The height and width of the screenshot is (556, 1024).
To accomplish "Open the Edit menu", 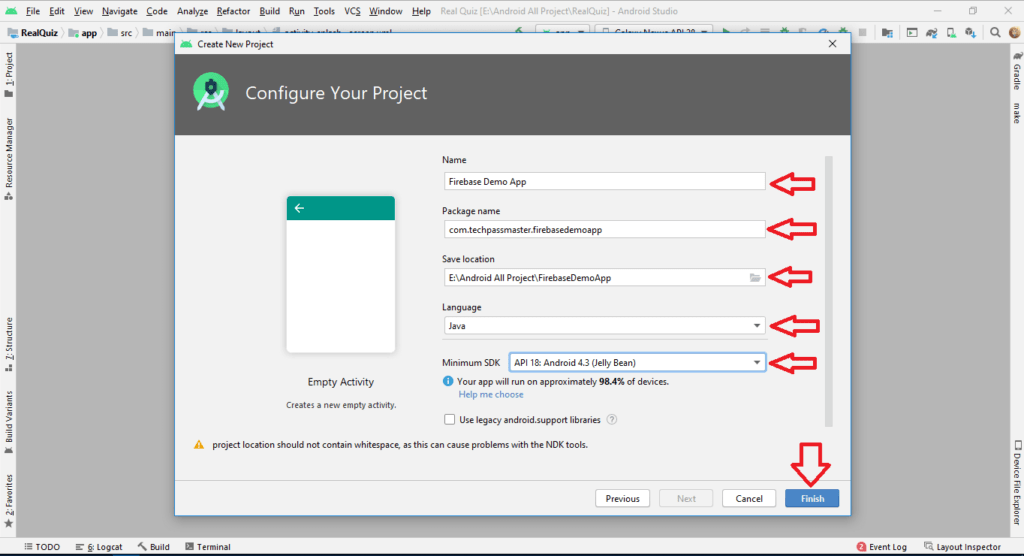I will (x=57, y=11).
